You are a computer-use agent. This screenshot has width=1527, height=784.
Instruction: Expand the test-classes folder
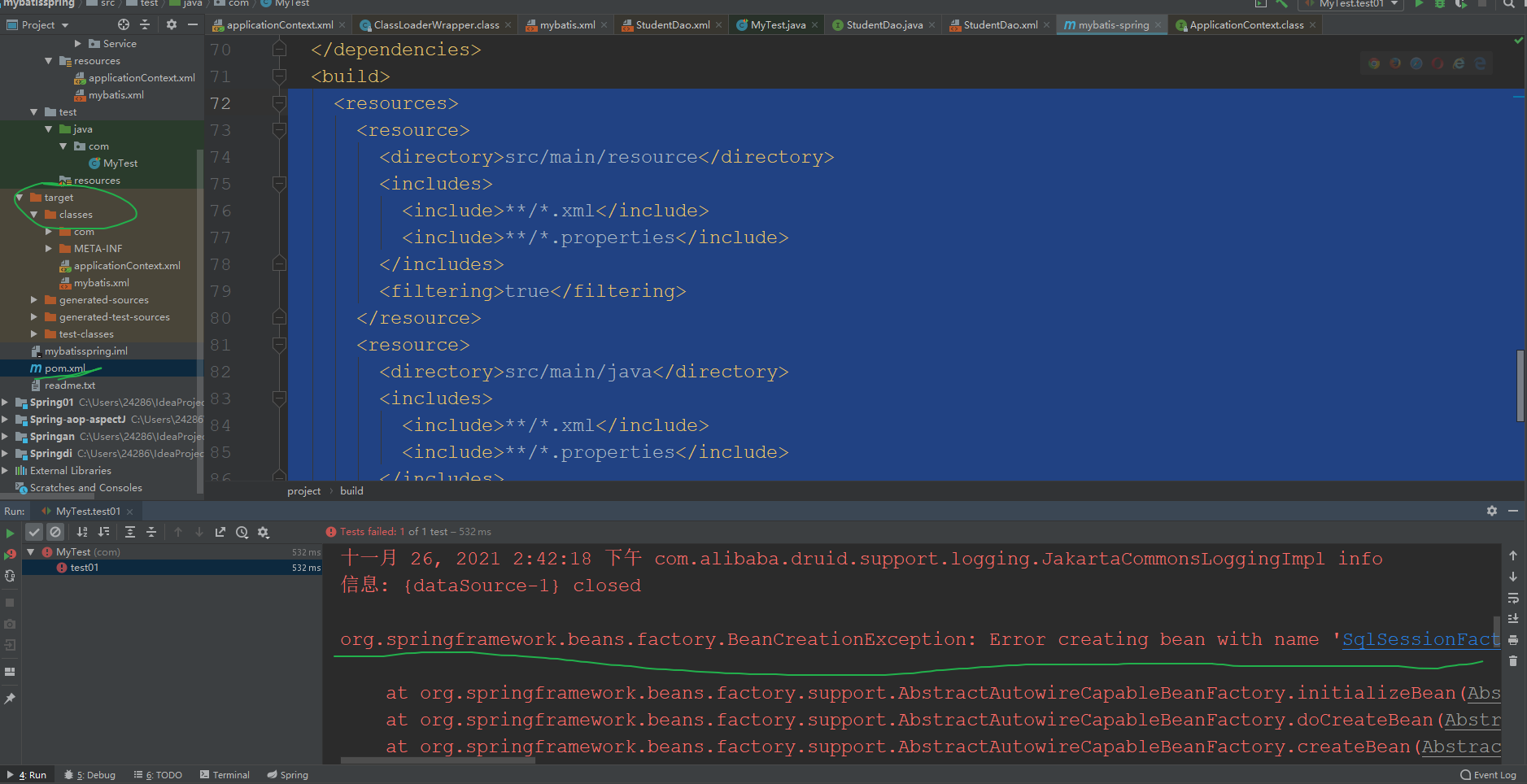click(x=34, y=334)
